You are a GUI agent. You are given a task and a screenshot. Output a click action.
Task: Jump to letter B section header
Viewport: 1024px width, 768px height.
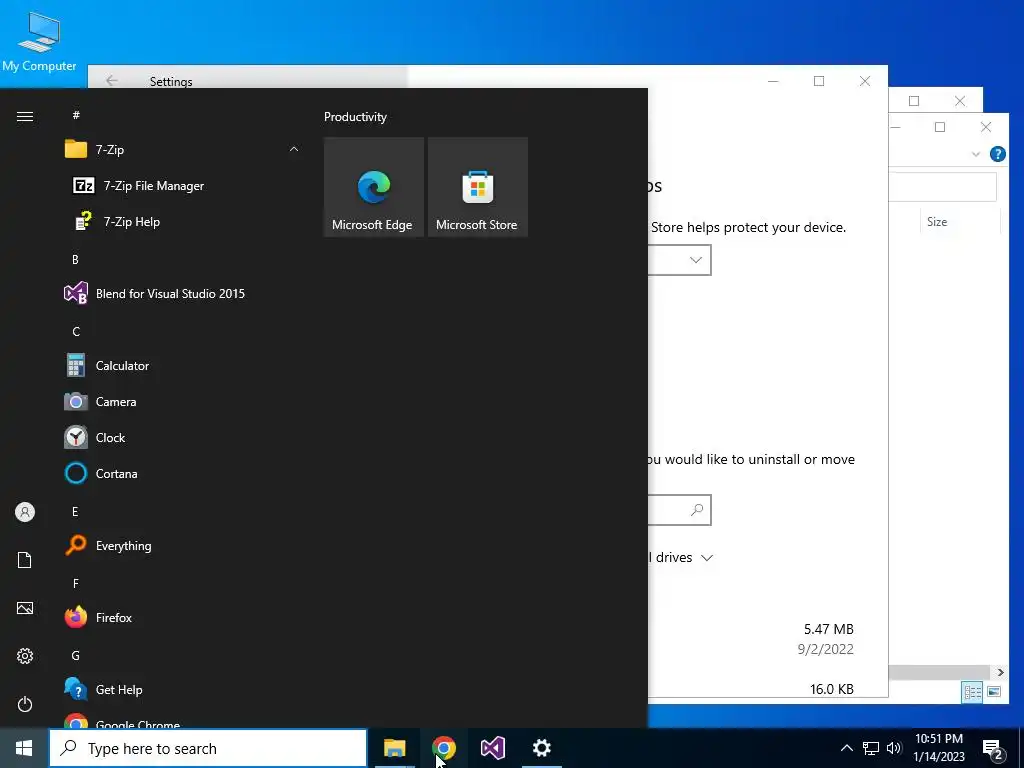tap(75, 260)
